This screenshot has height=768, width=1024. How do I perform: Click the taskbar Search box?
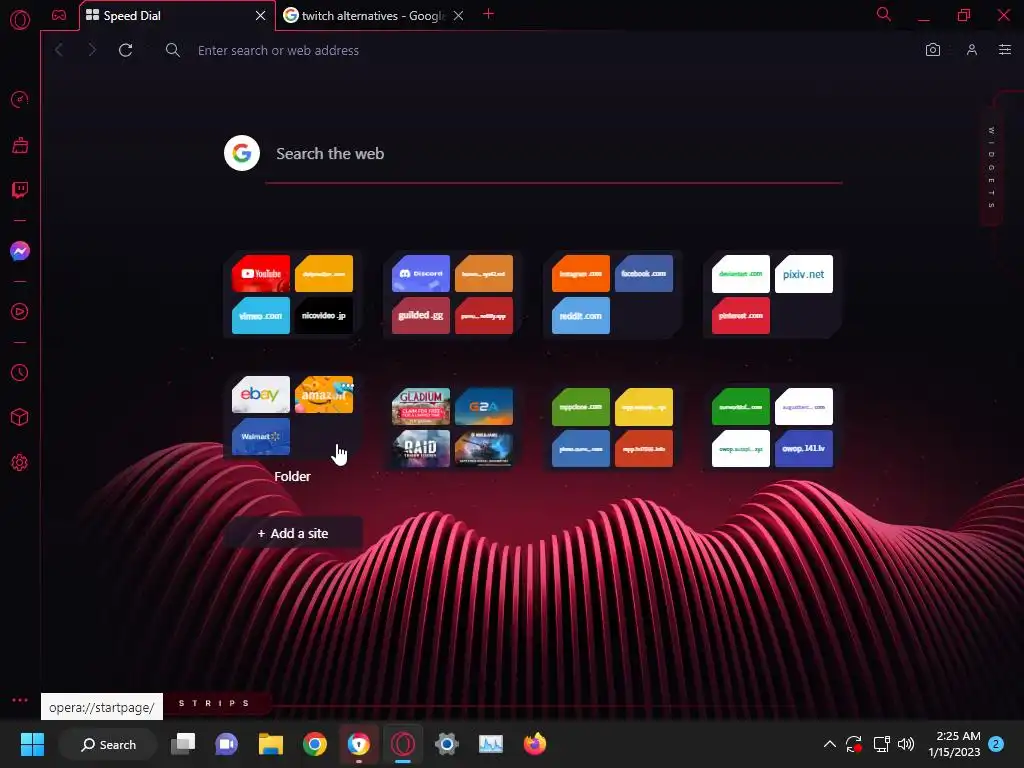tap(108, 744)
